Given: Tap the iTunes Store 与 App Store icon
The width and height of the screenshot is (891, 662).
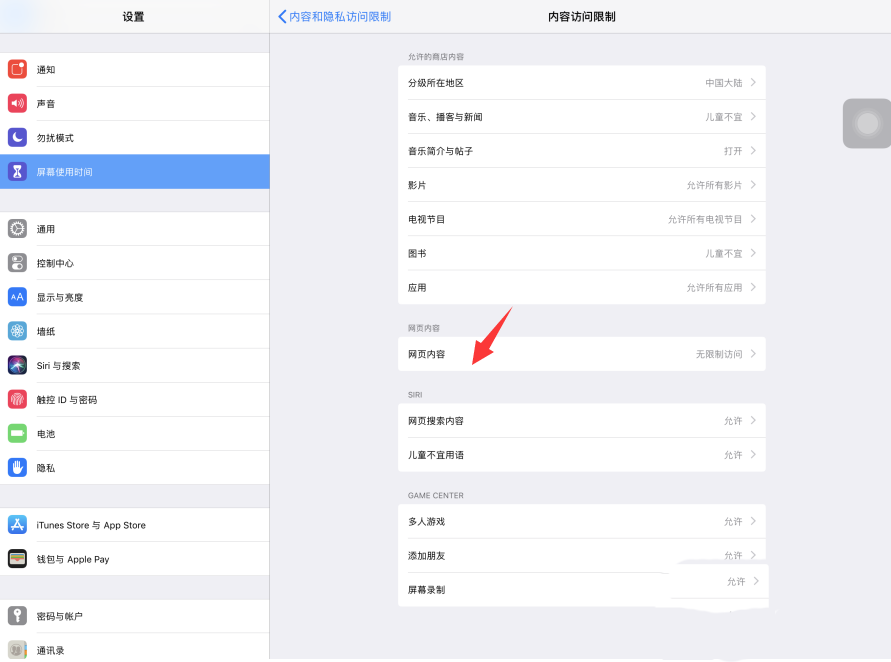Looking at the screenshot, I should tap(17, 525).
